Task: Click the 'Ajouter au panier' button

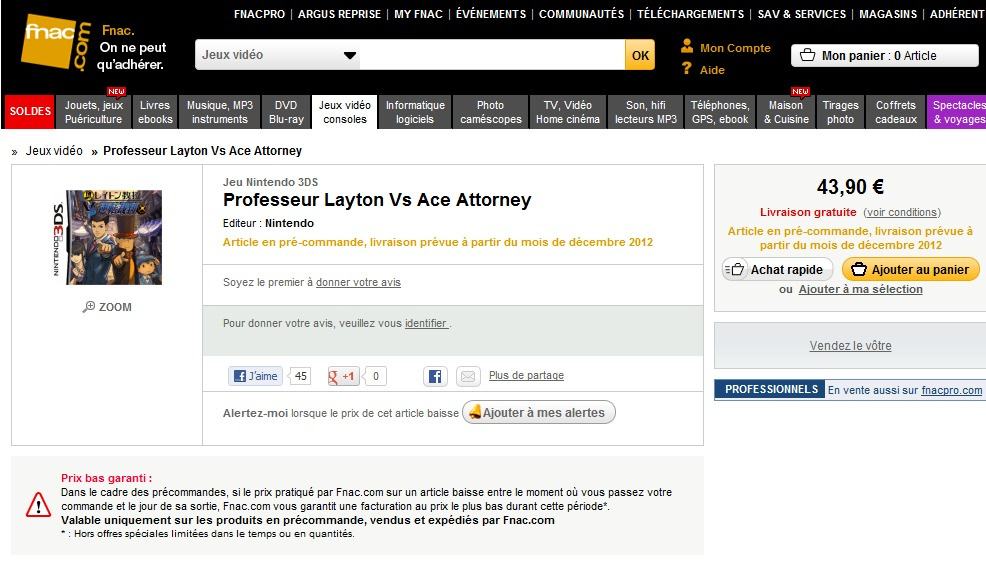Action: [911, 270]
